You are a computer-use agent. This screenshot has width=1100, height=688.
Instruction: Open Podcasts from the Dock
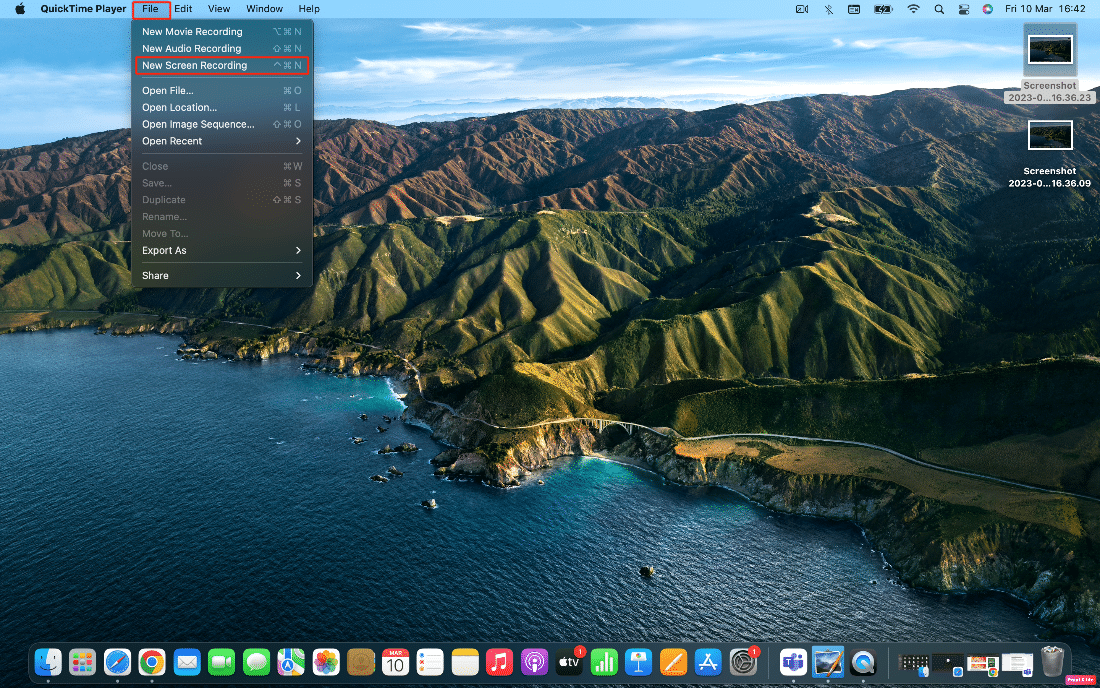[535, 662]
